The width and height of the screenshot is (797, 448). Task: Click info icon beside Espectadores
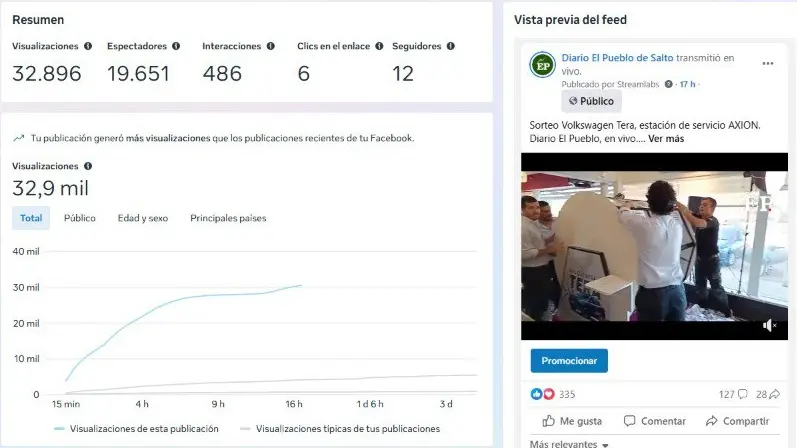(x=176, y=46)
